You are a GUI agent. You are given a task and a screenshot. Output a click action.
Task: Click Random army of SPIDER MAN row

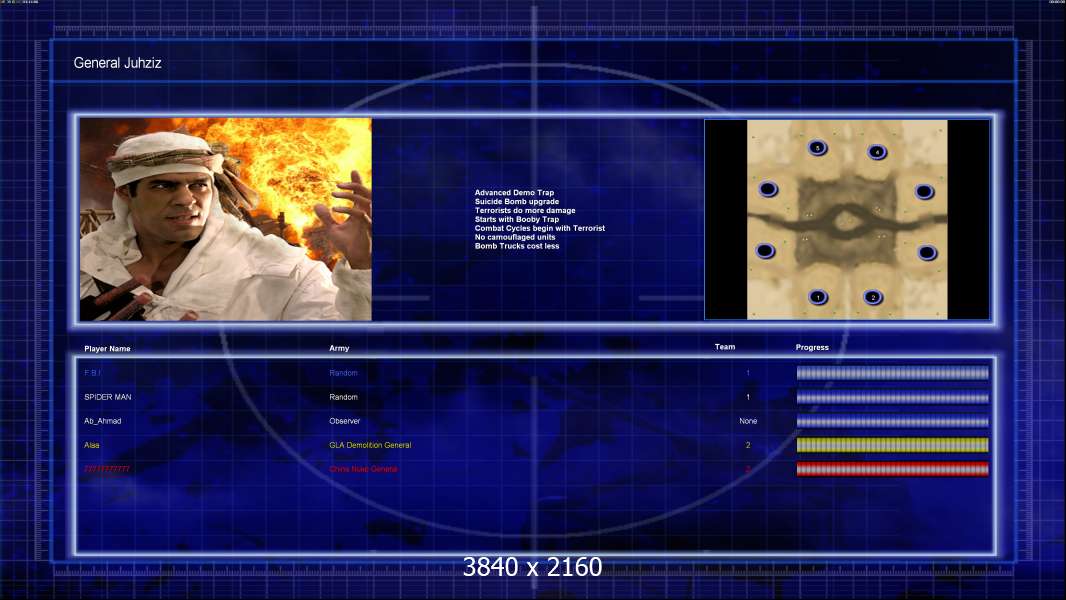pyautogui.click(x=343, y=397)
